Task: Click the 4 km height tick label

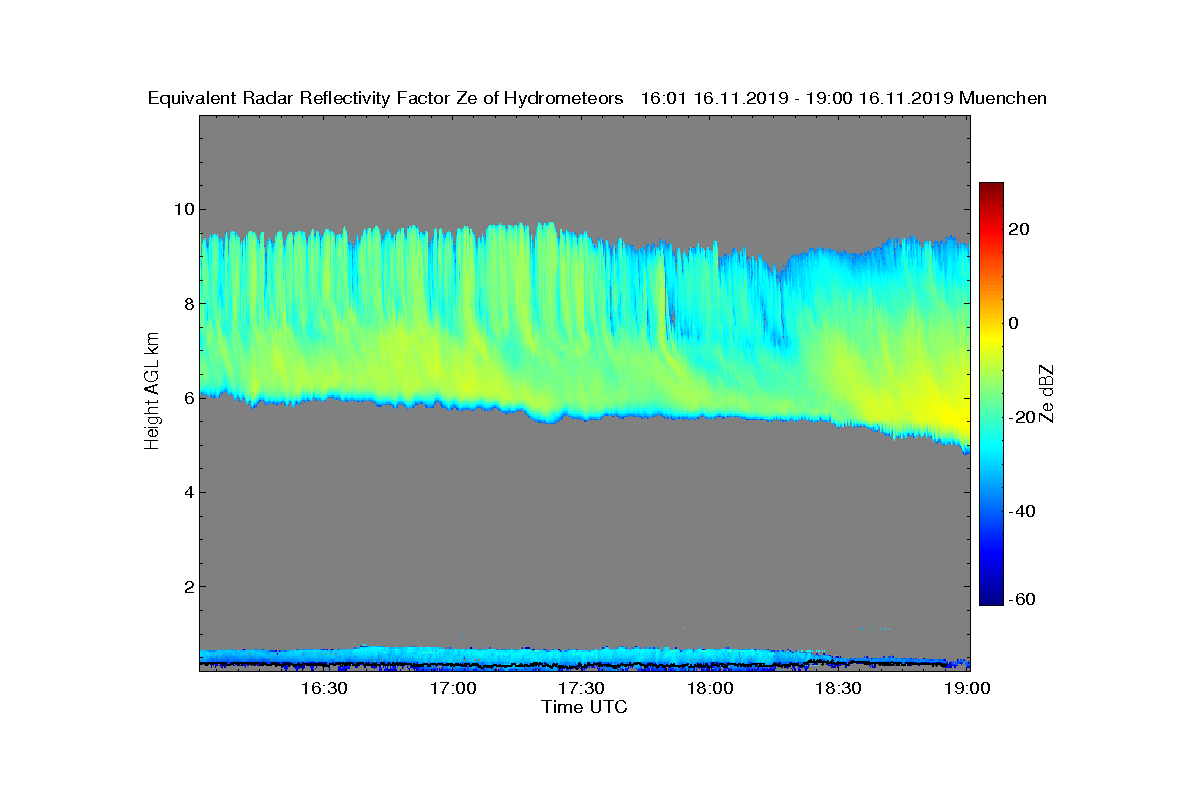Action: coord(188,492)
